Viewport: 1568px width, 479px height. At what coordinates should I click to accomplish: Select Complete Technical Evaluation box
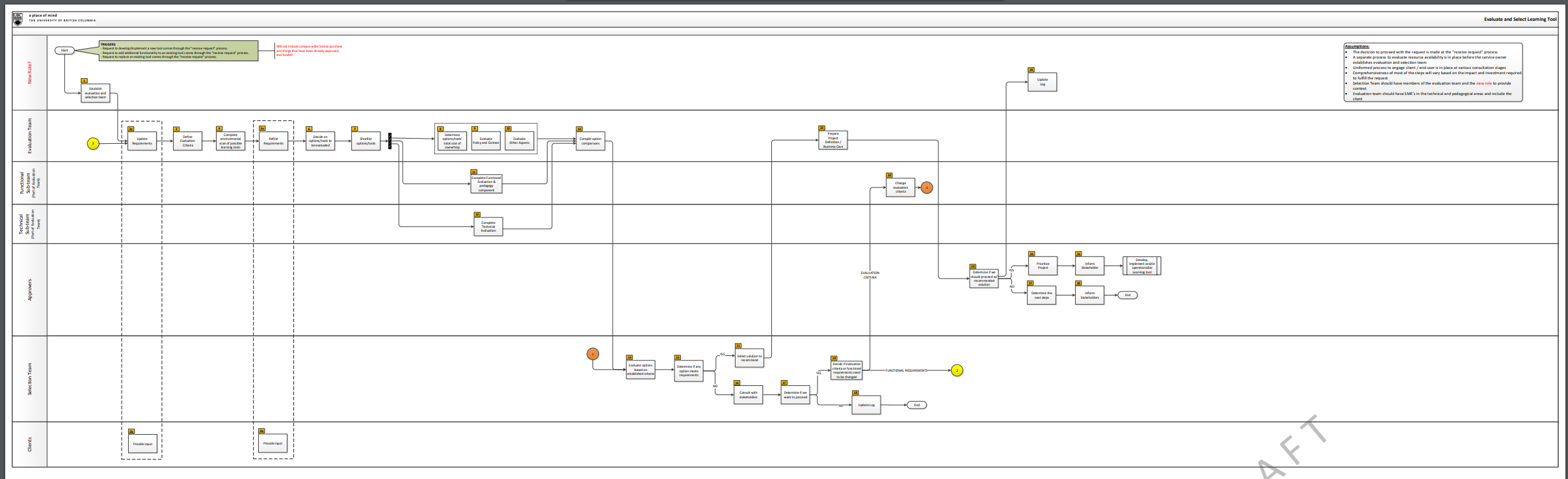488,226
